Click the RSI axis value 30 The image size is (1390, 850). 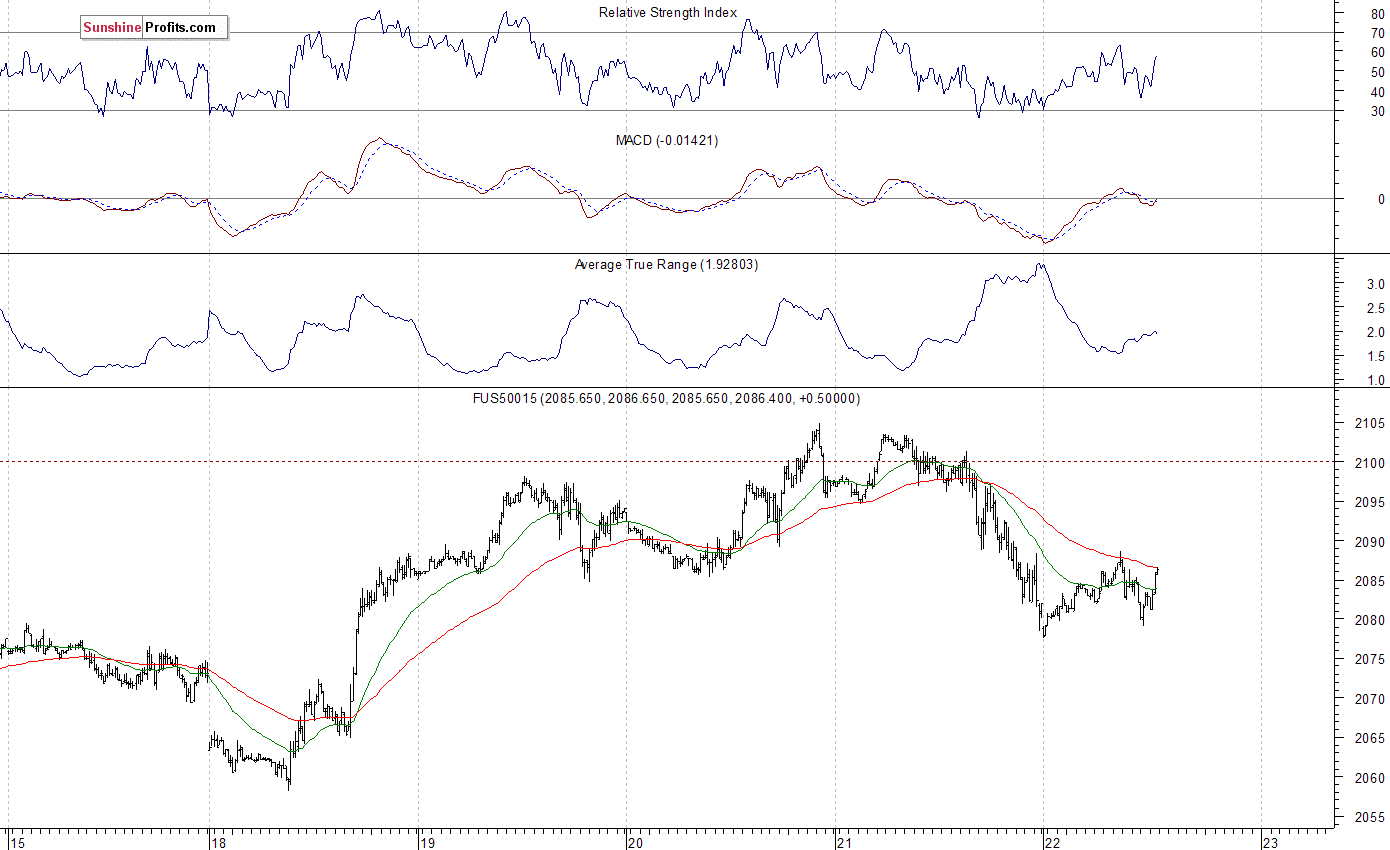tap(1378, 112)
